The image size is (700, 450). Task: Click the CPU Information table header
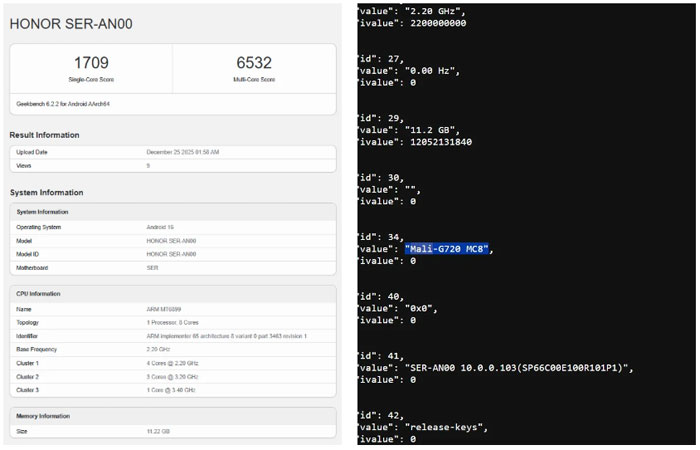(x=38, y=293)
